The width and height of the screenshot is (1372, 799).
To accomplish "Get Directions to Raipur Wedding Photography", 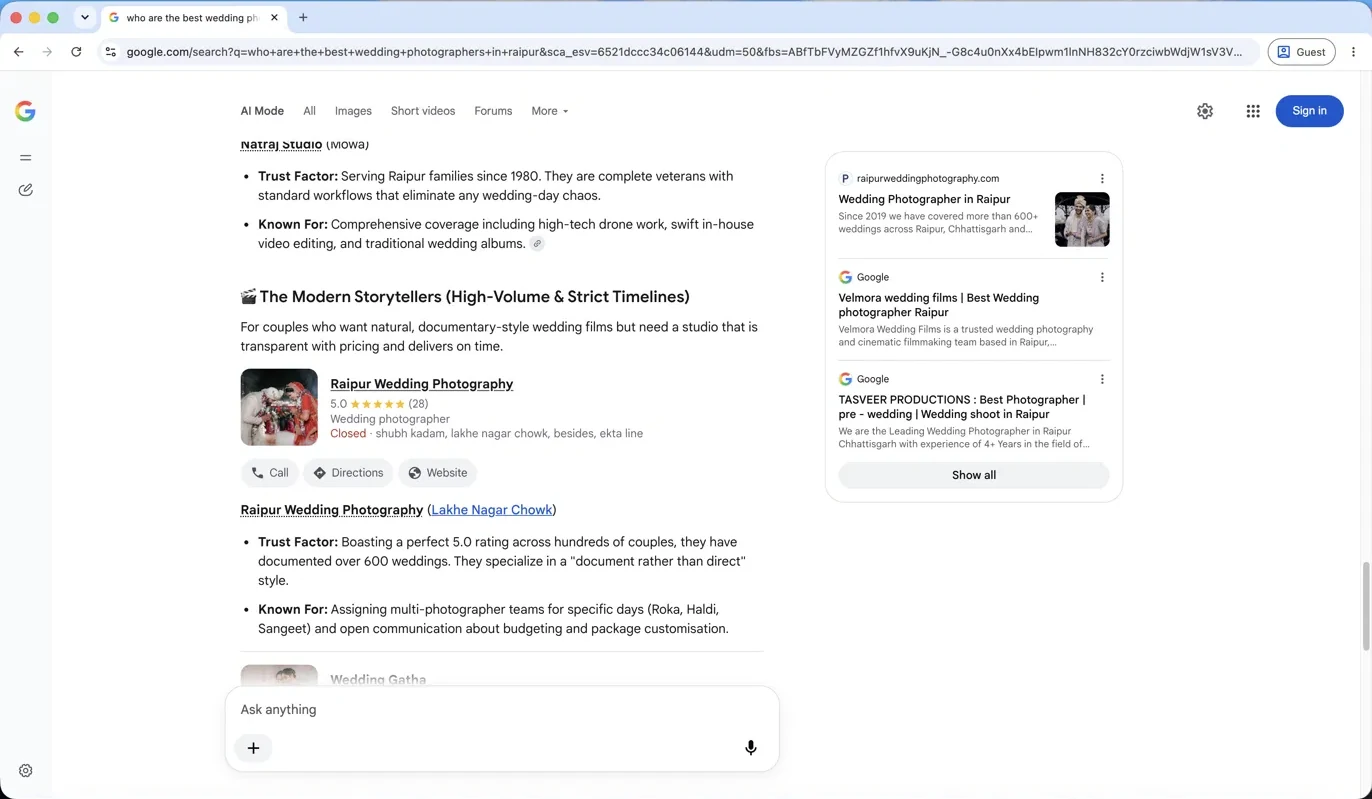I will pos(348,473).
